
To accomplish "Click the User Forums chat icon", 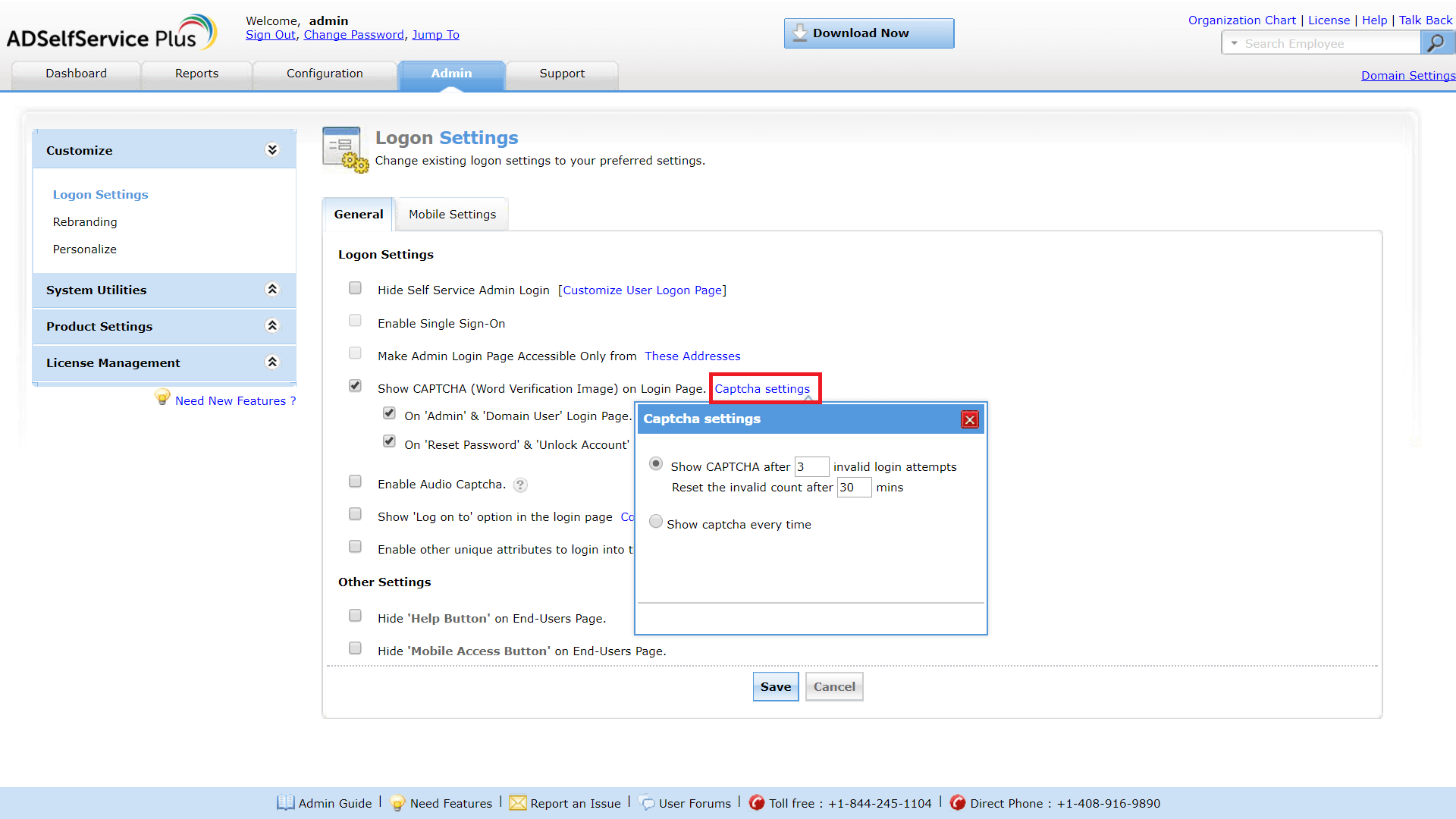I will click(646, 802).
